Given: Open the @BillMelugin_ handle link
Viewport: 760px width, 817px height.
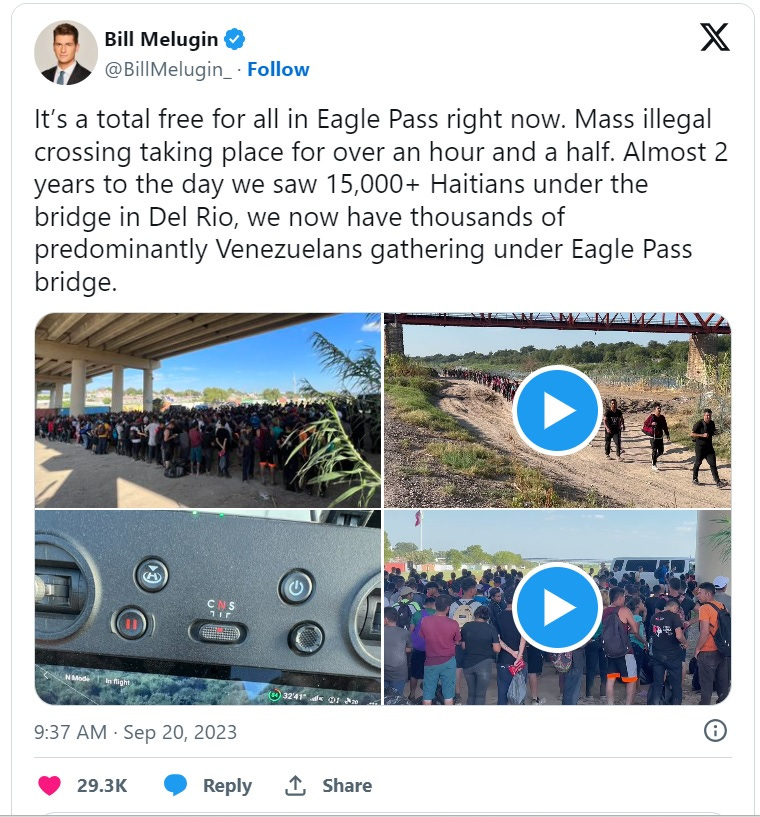Looking at the screenshot, I should [168, 69].
